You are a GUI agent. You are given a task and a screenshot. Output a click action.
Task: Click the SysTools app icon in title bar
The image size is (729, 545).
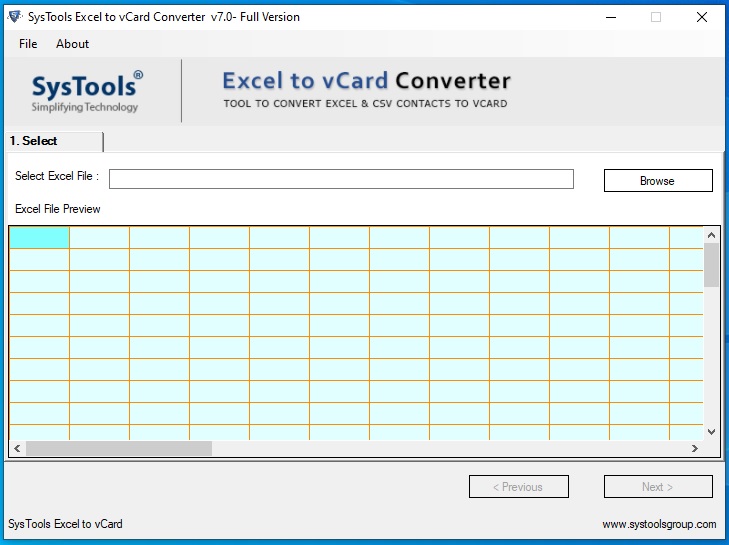[x=14, y=17]
